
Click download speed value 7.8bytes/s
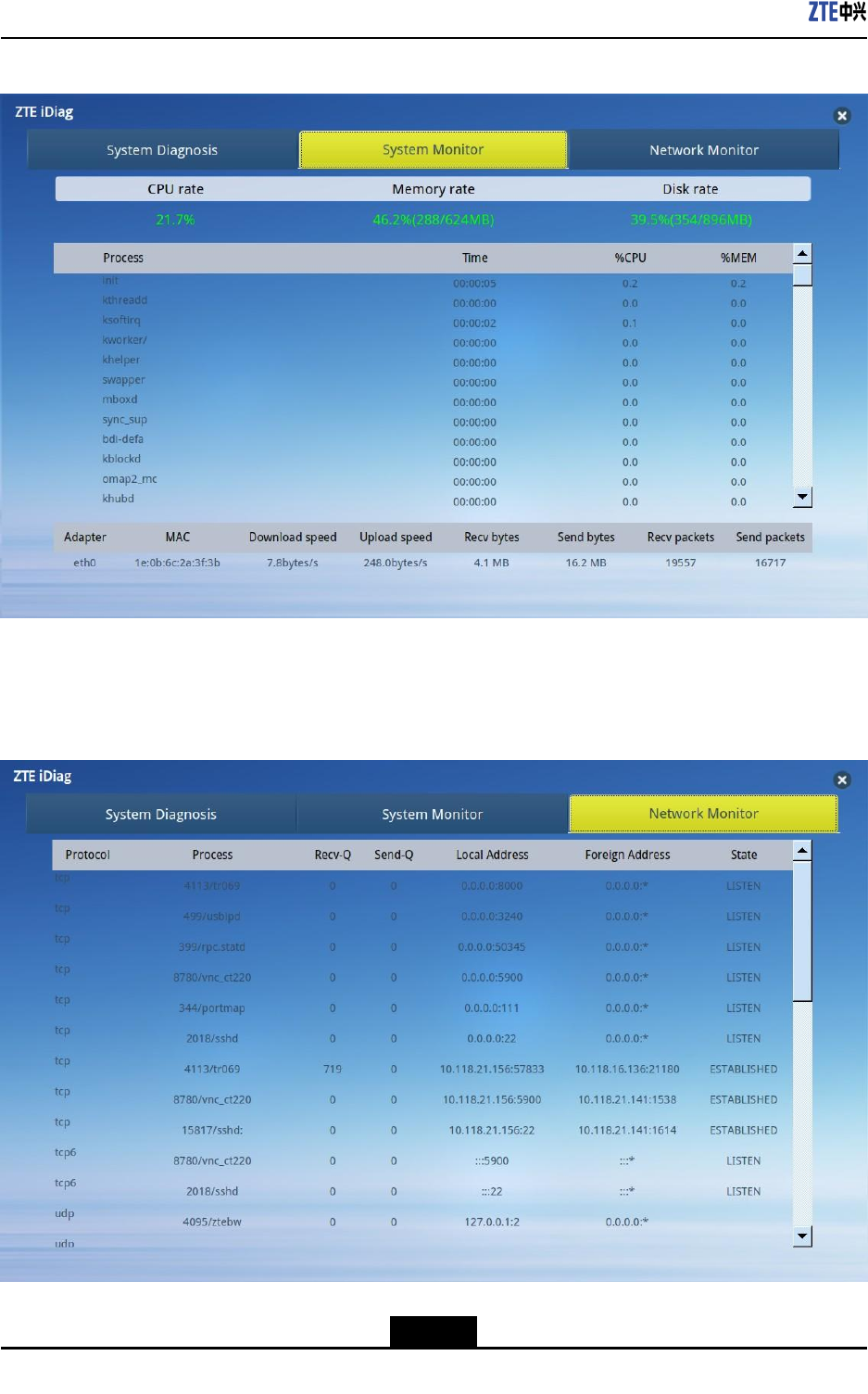coord(293,563)
